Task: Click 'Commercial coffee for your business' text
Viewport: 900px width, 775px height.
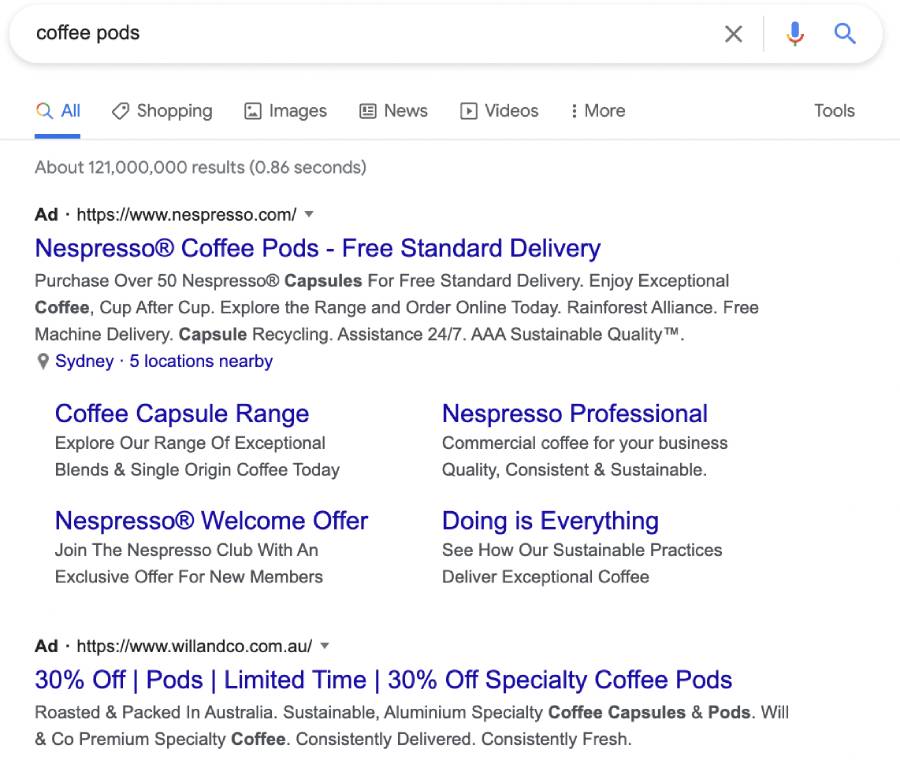Action: click(585, 443)
